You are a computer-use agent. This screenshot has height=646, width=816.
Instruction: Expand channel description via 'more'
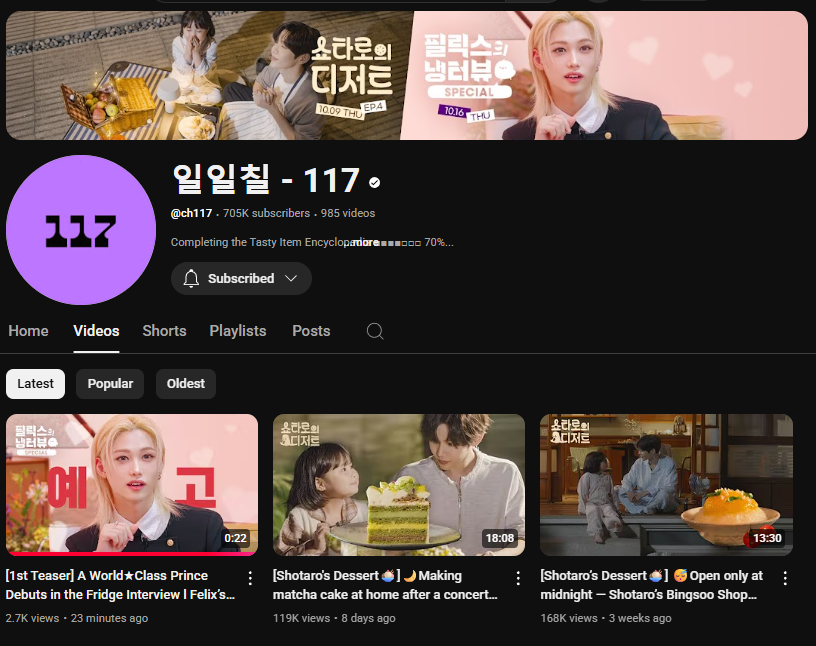click(x=365, y=243)
